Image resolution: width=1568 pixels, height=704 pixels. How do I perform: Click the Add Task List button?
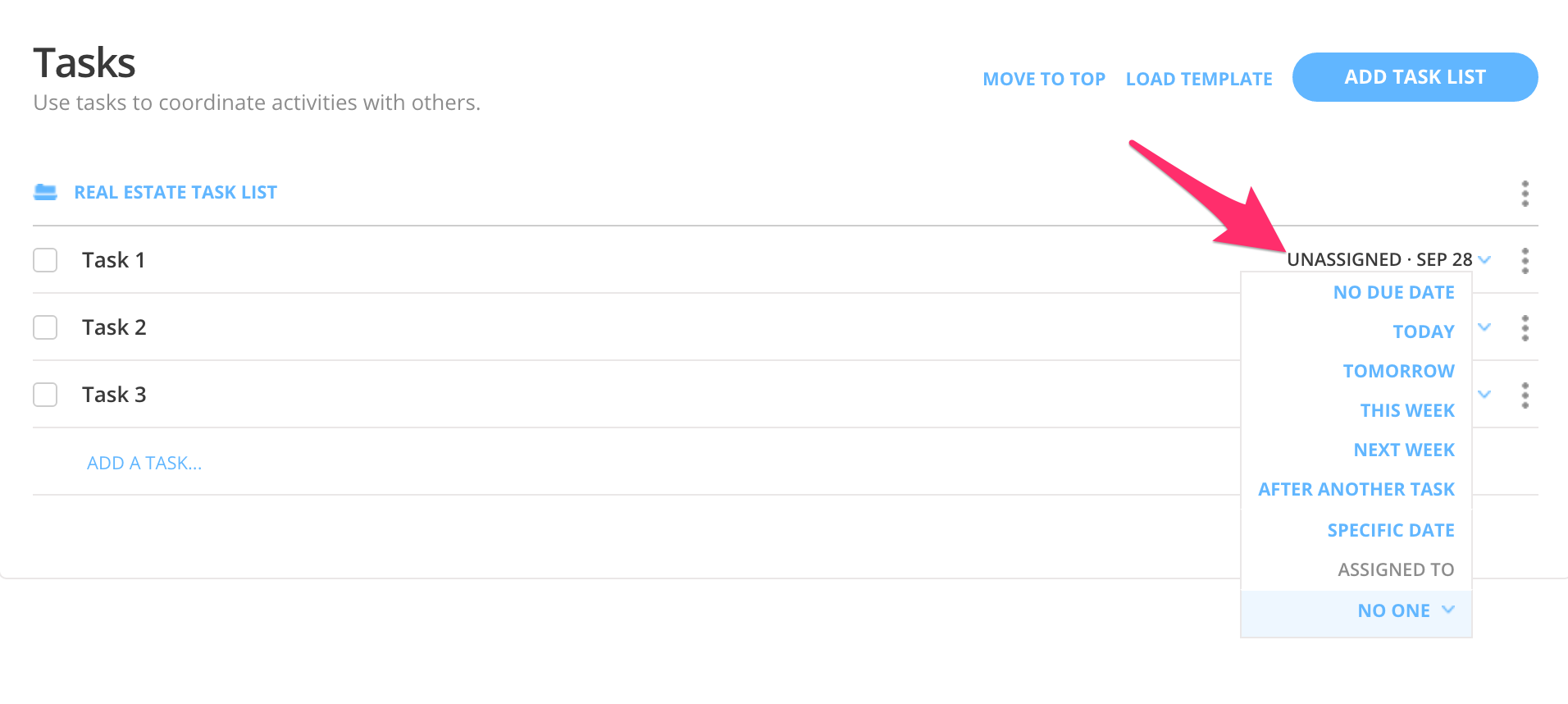(1415, 77)
